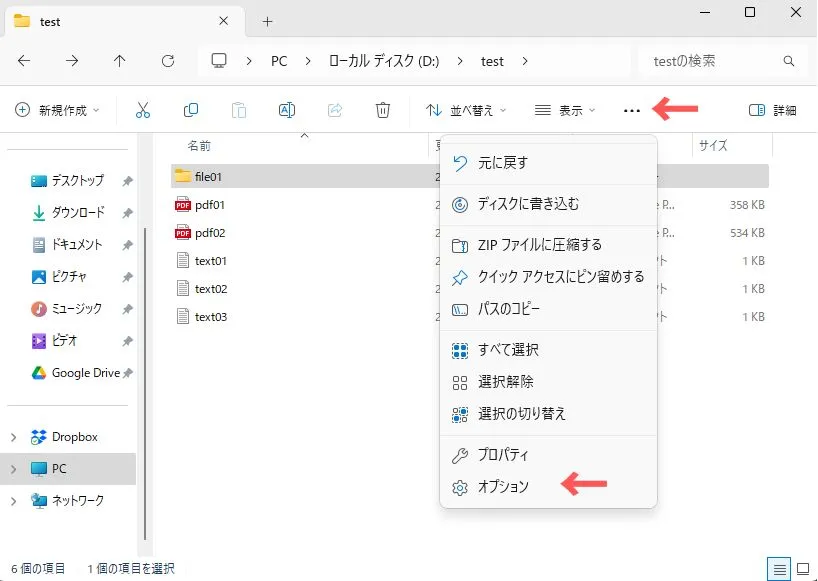Open the See more three-dots menu
Screen dimensions: 818x581
[x=631, y=110]
